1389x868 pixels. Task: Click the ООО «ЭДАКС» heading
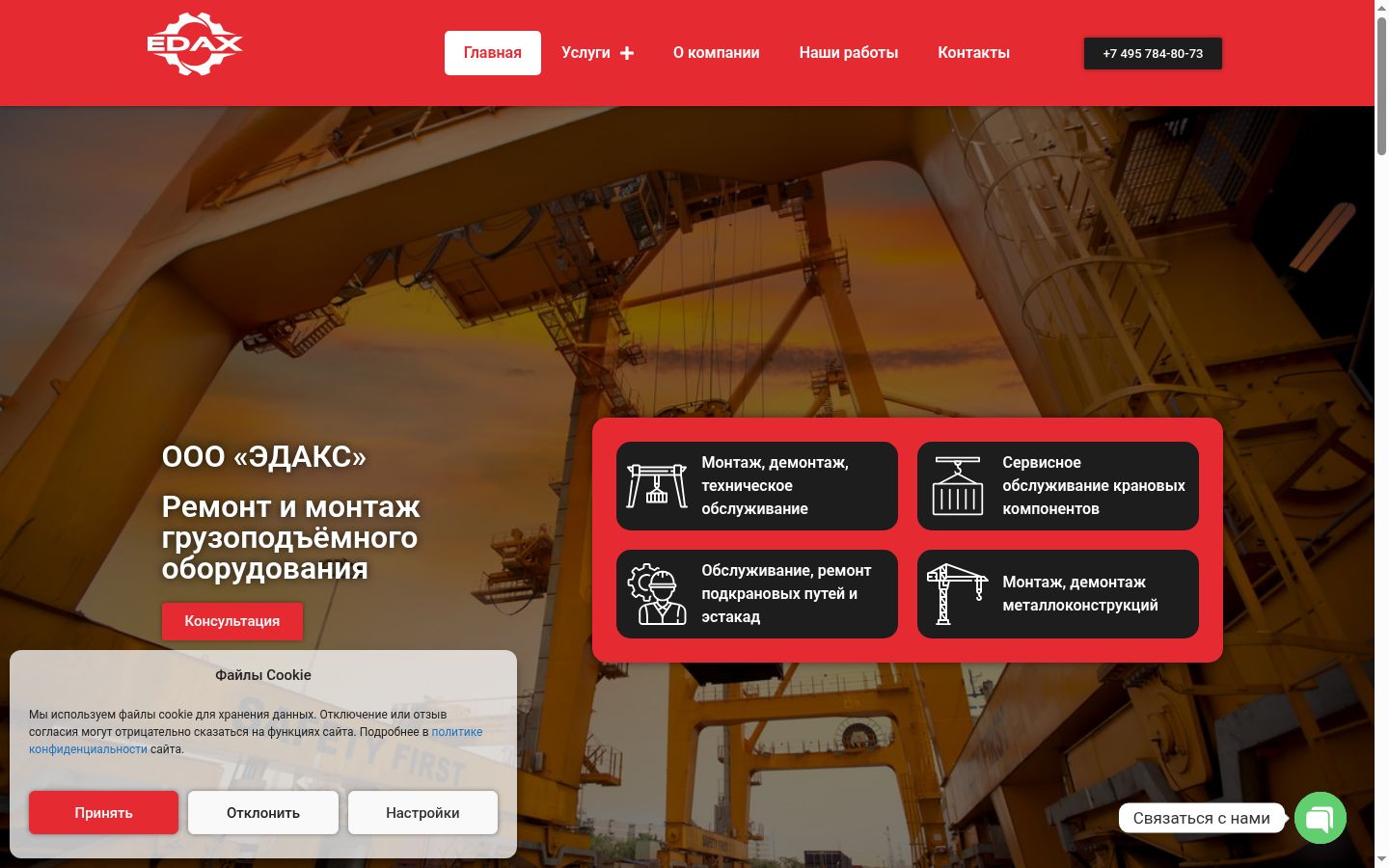[x=264, y=456]
